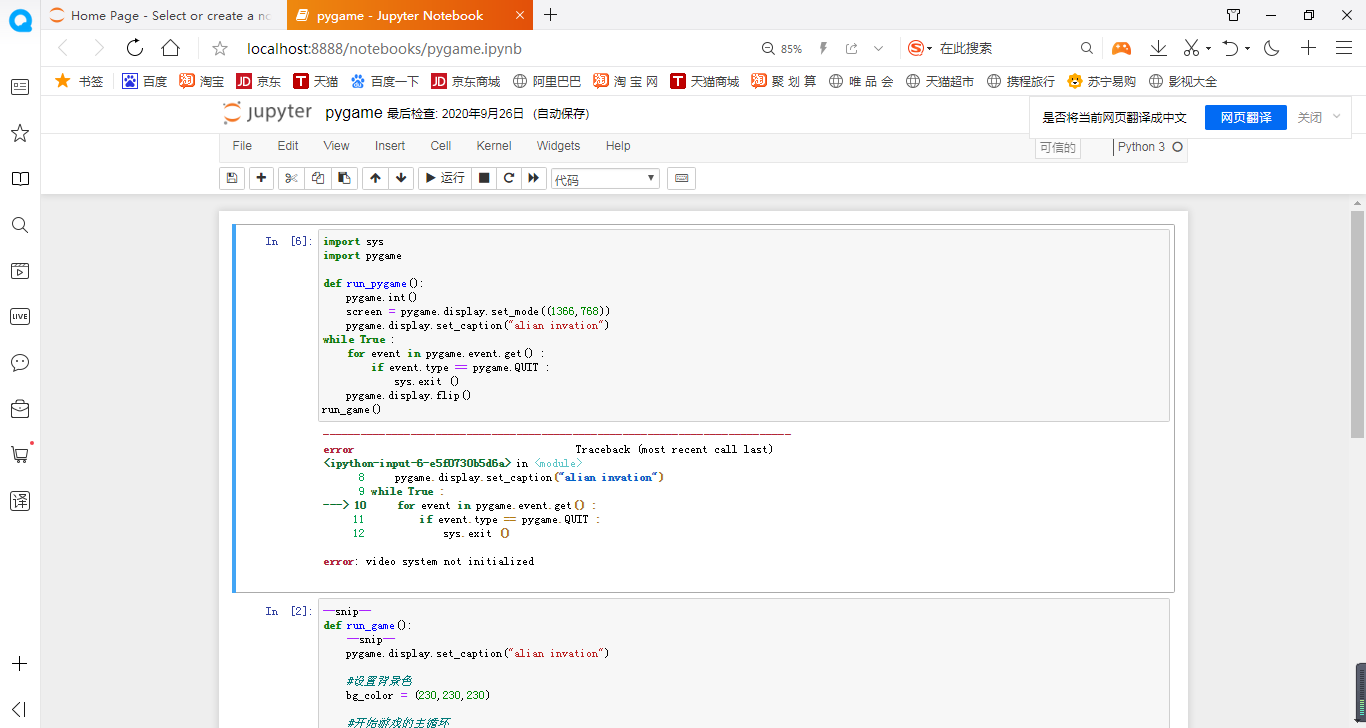Click the 网页翻译 button
1366x728 pixels.
1245,117
